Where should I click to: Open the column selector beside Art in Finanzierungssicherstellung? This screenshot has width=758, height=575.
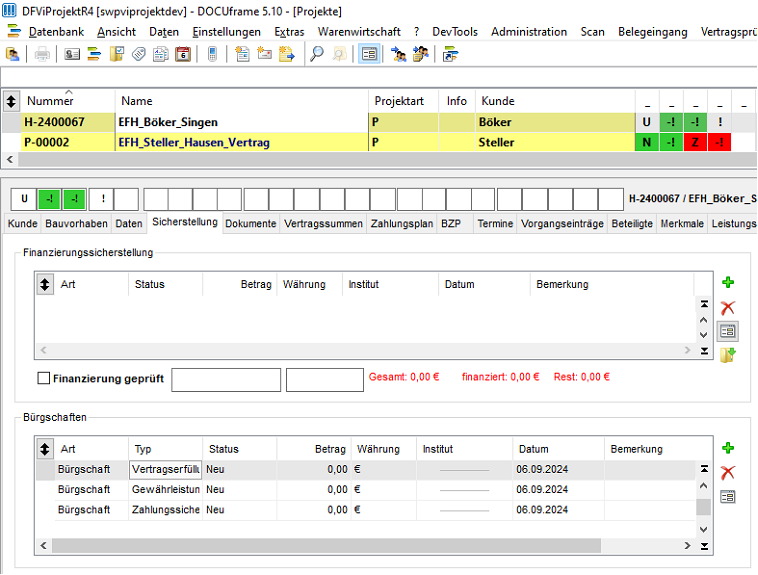pyautogui.click(x=45, y=284)
